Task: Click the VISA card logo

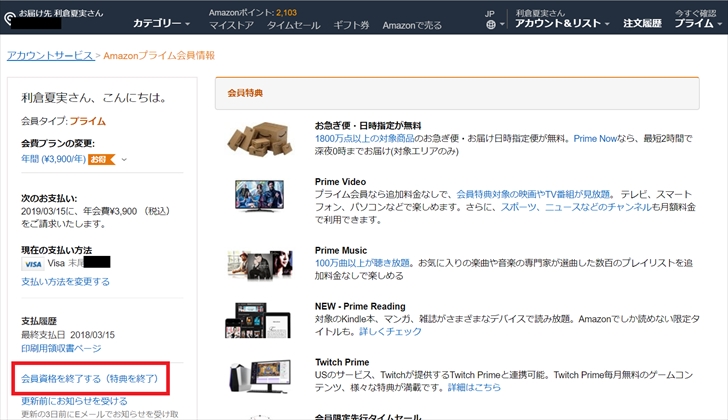Action: (x=32, y=264)
